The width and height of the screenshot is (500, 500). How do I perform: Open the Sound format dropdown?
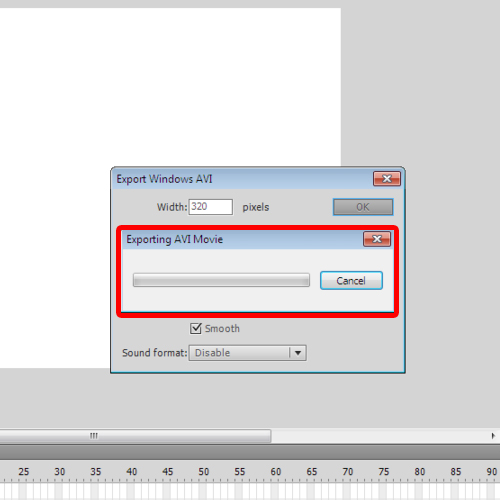(247, 353)
